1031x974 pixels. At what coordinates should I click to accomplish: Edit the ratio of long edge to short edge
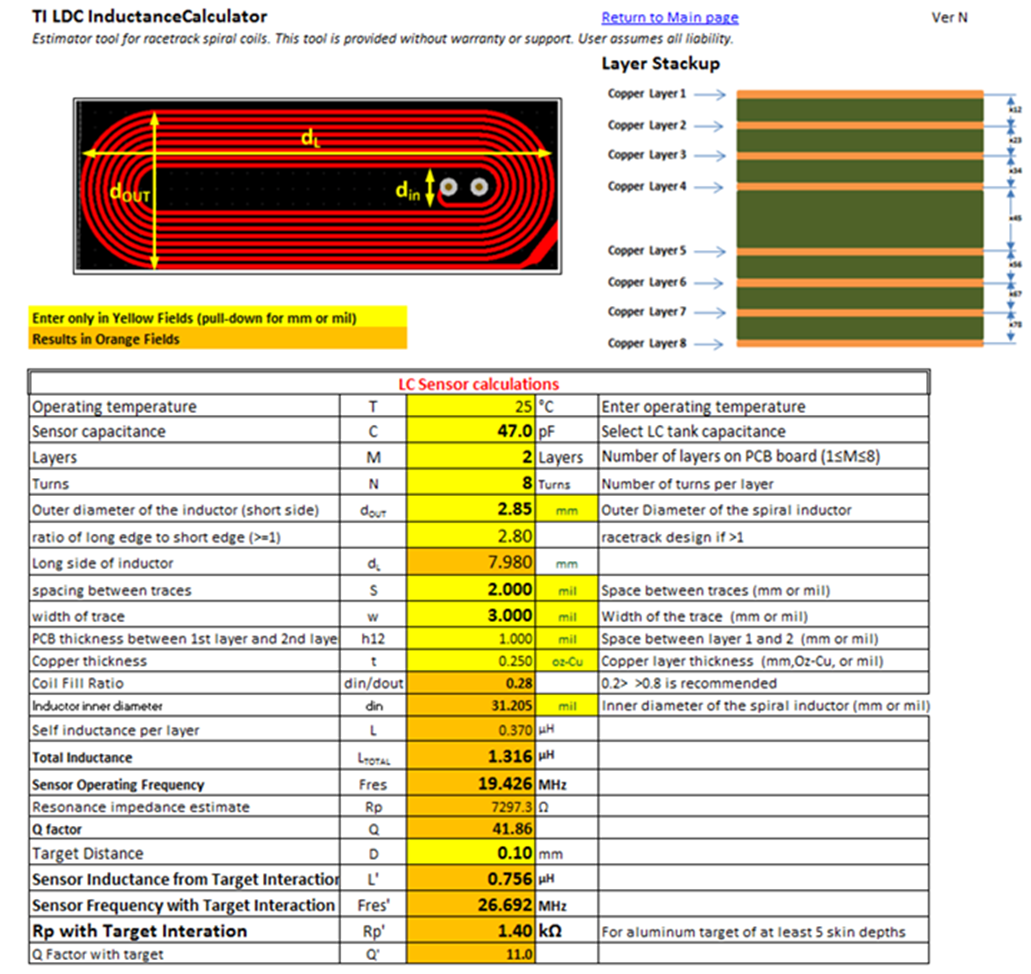coord(470,536)
